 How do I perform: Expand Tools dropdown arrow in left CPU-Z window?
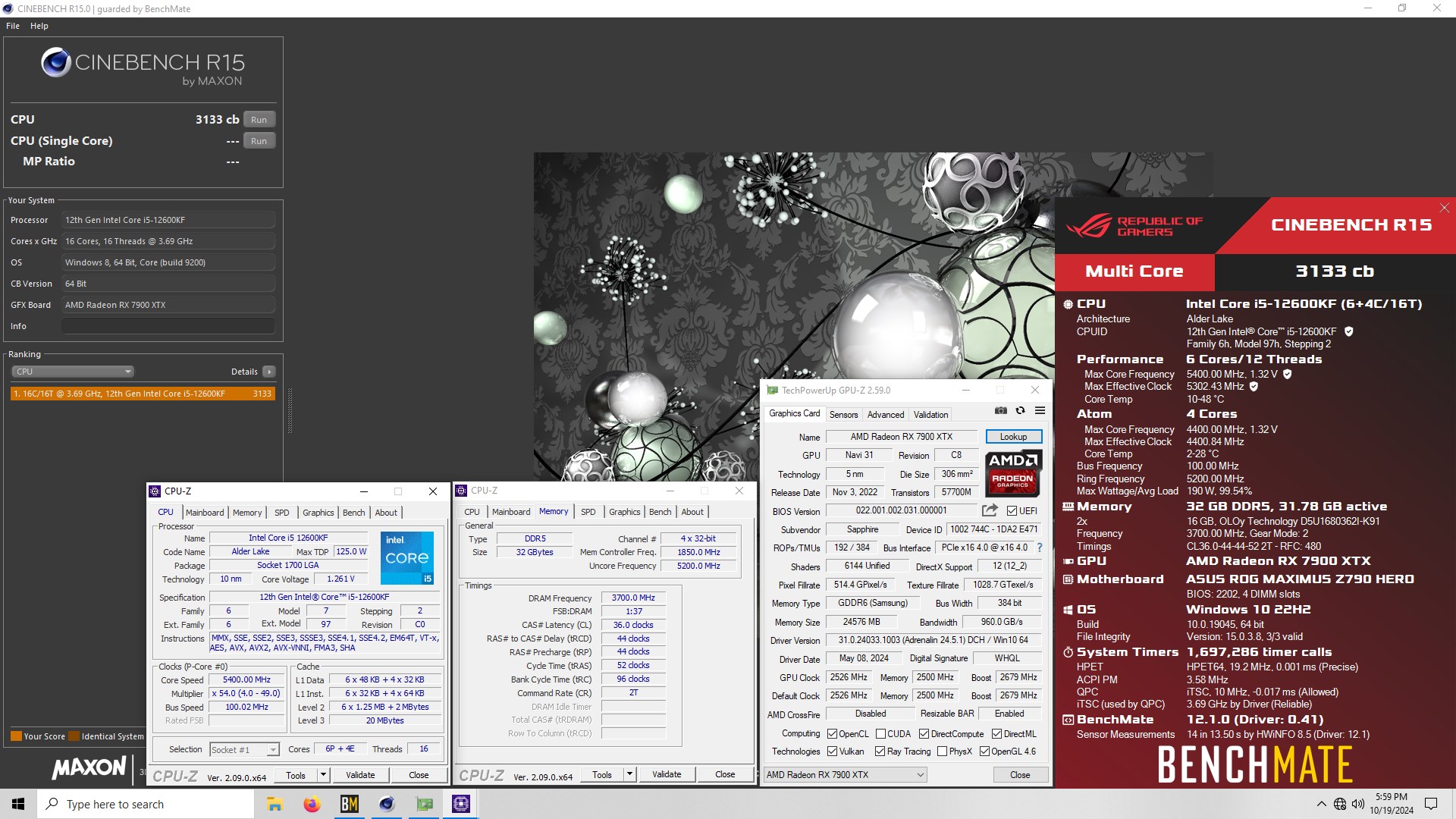point(323,775)
